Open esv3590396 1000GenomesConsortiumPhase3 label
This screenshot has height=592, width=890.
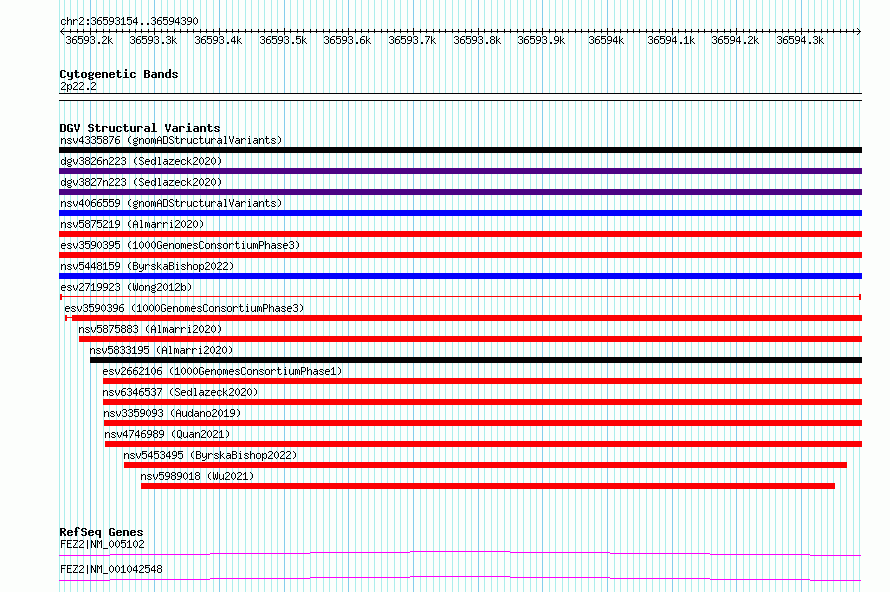pyautogui.click(x=184, y=308)
